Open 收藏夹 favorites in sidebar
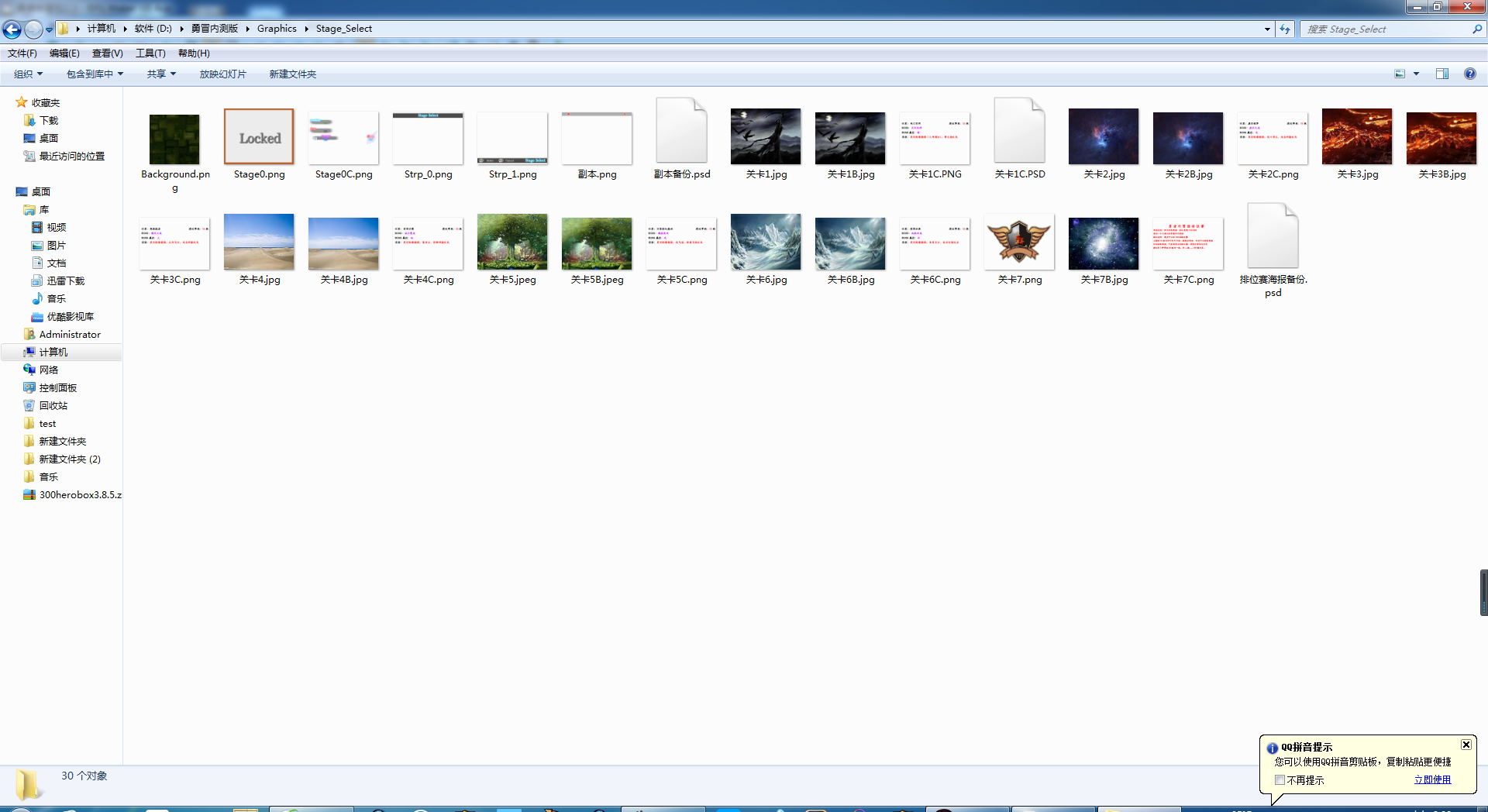This screenshot has width=1488, height=812. click(x=38, y=102)
